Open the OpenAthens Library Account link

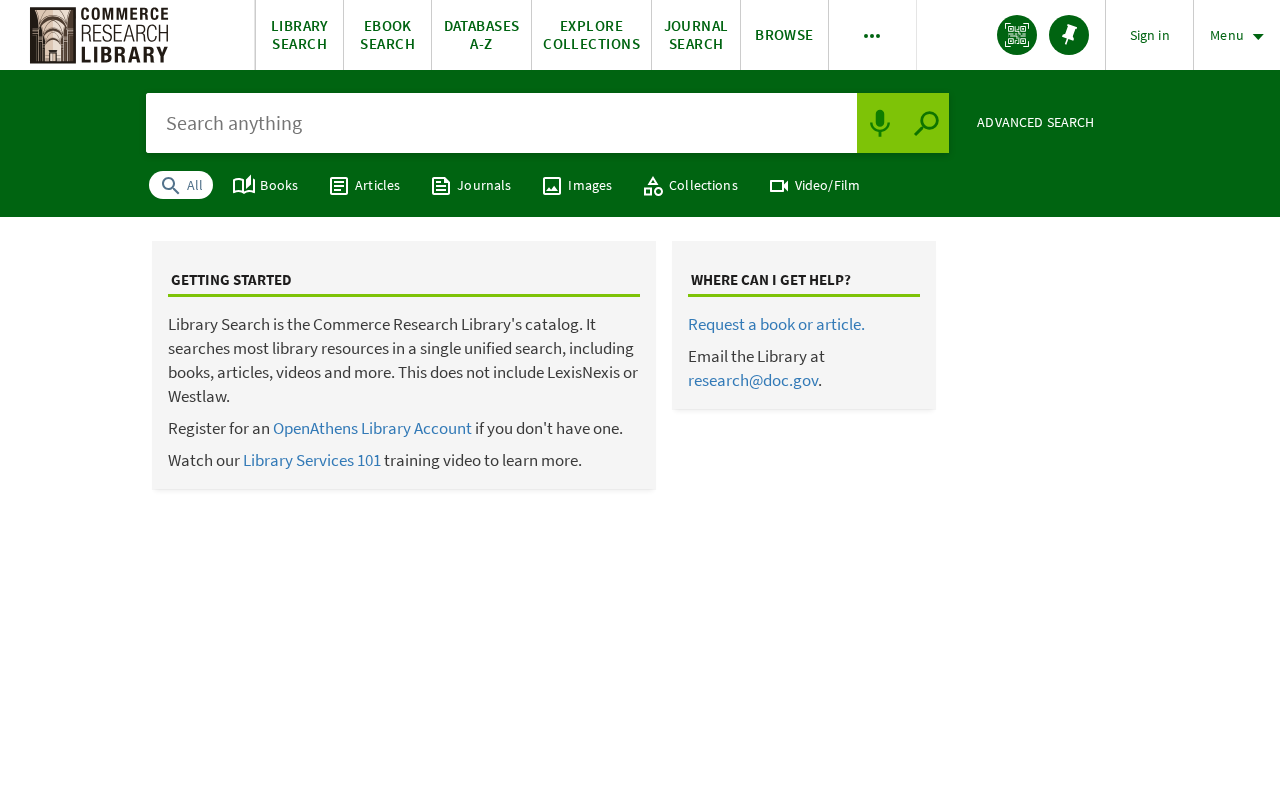coord(372,428)
